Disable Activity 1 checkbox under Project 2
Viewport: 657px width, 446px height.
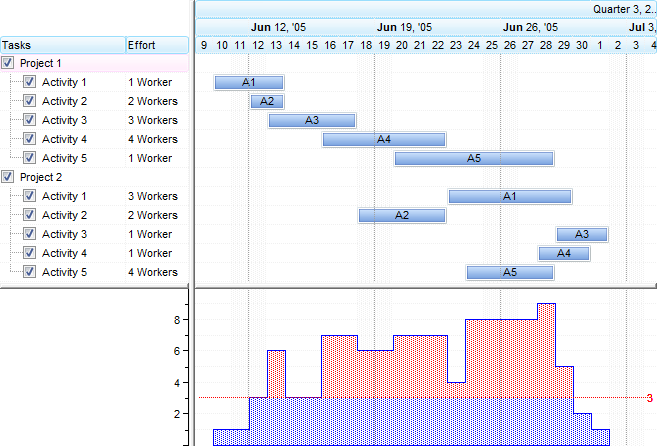pos(29,196)
